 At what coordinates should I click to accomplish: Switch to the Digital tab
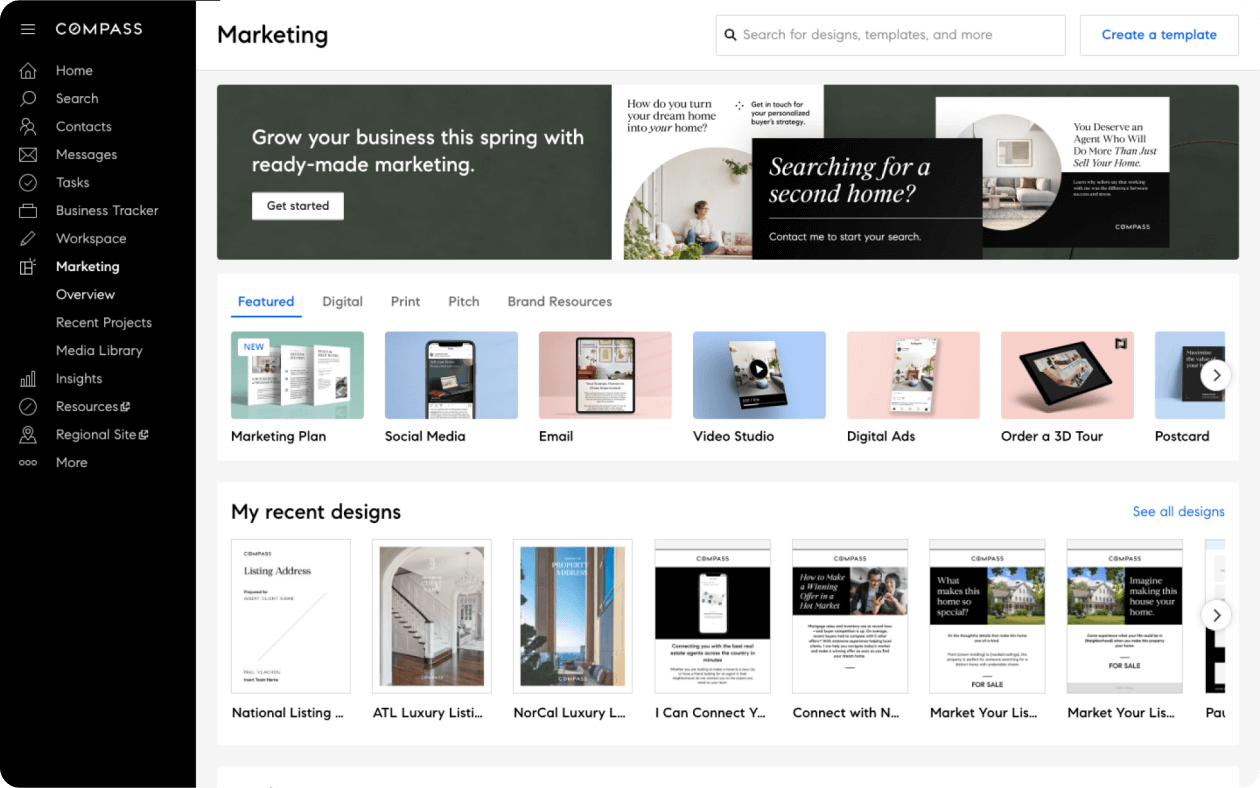pyautogui.click(x=342, y=301)
